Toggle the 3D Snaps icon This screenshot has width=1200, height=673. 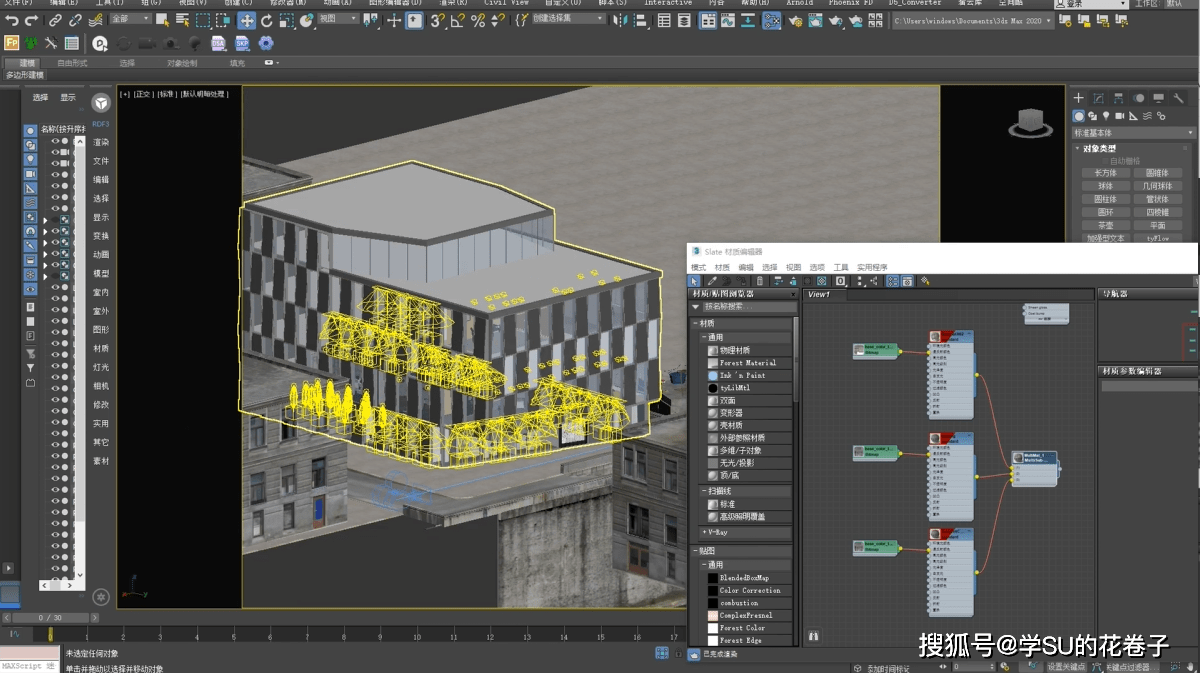click(x=438, y=20)
